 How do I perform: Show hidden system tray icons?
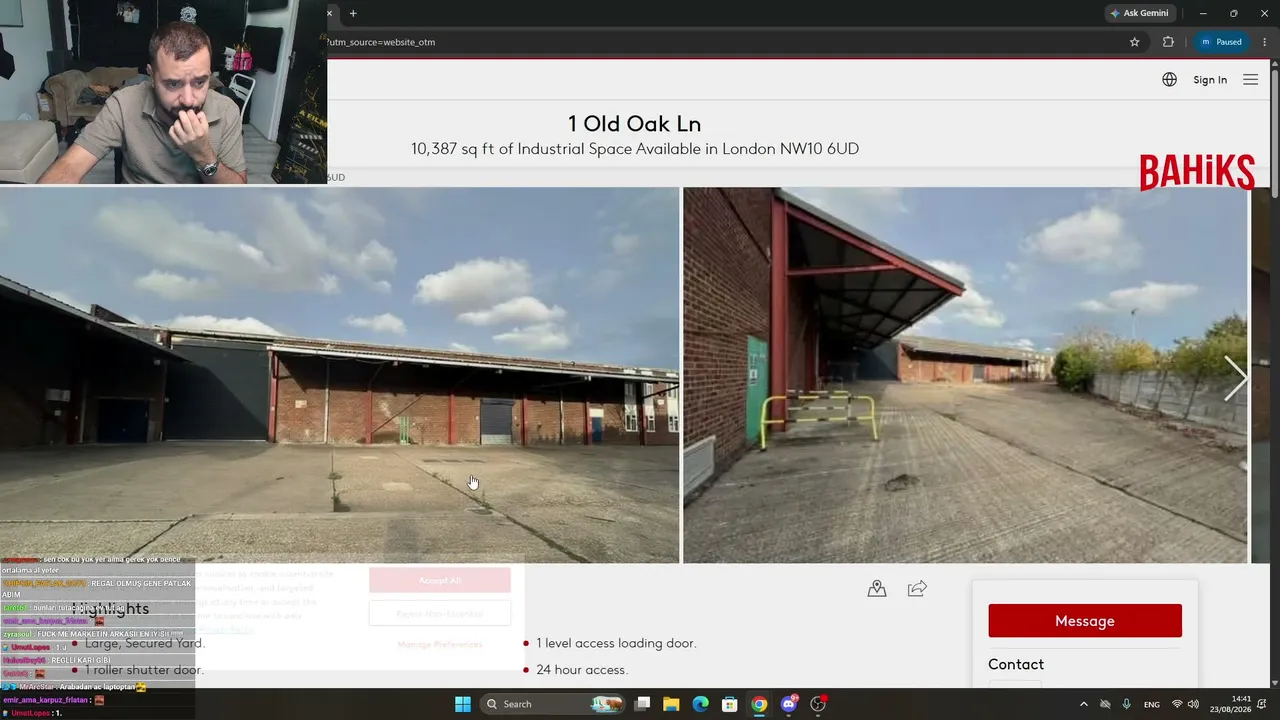[1083, 704]
